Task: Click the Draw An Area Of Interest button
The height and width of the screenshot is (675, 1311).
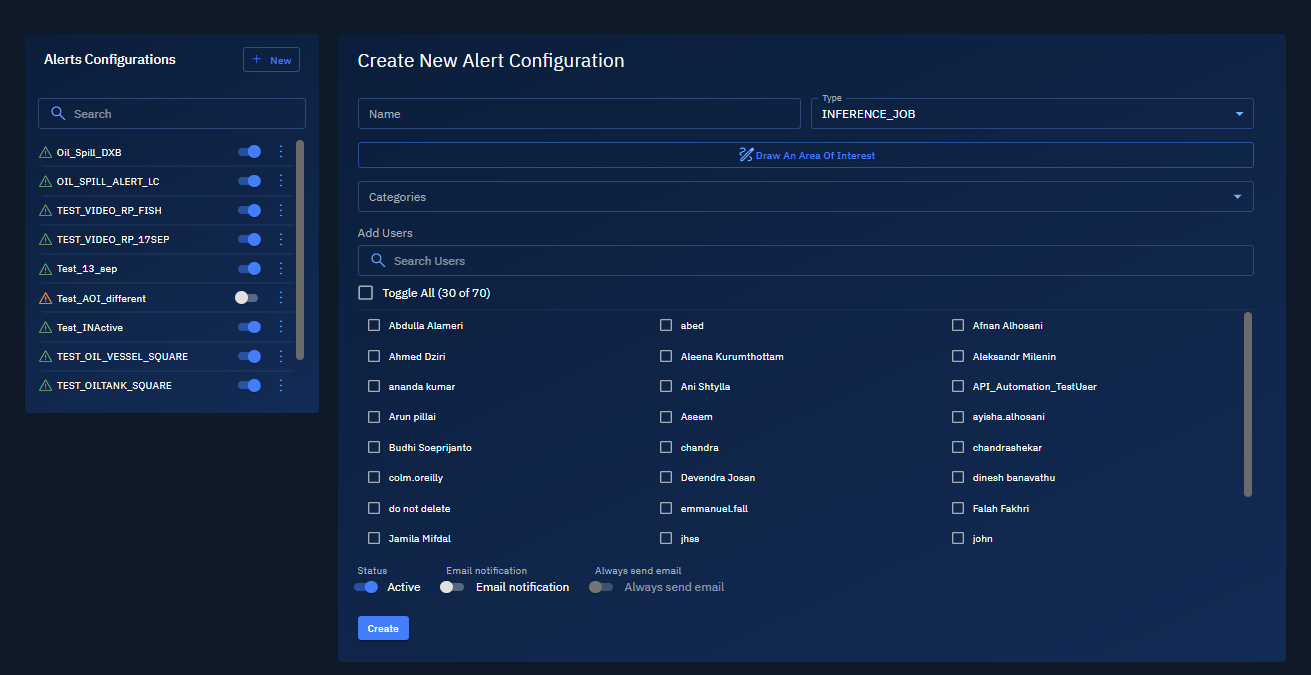Action: pos(805,155)
